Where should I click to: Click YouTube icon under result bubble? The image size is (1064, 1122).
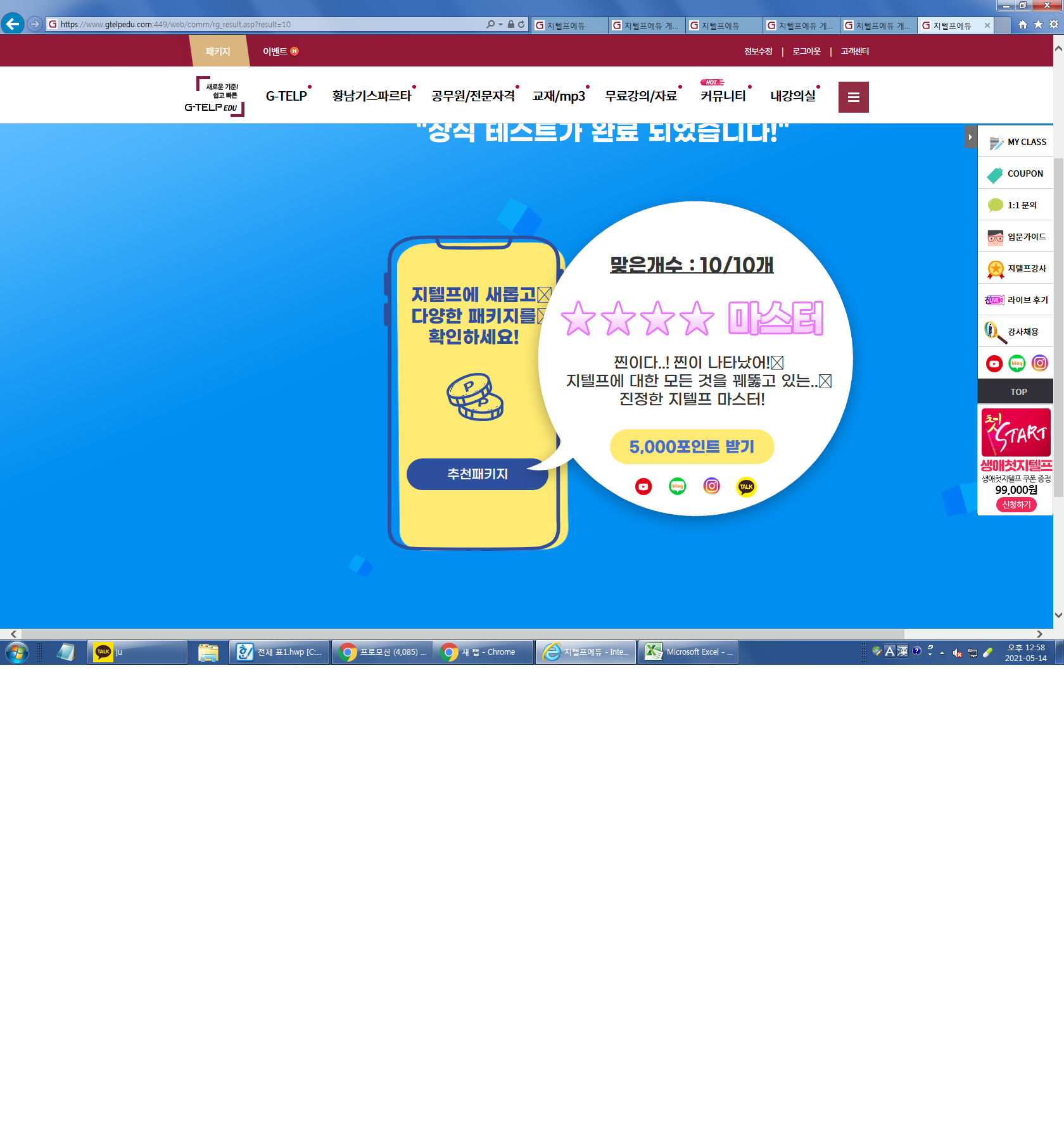(x=643, y=487)
